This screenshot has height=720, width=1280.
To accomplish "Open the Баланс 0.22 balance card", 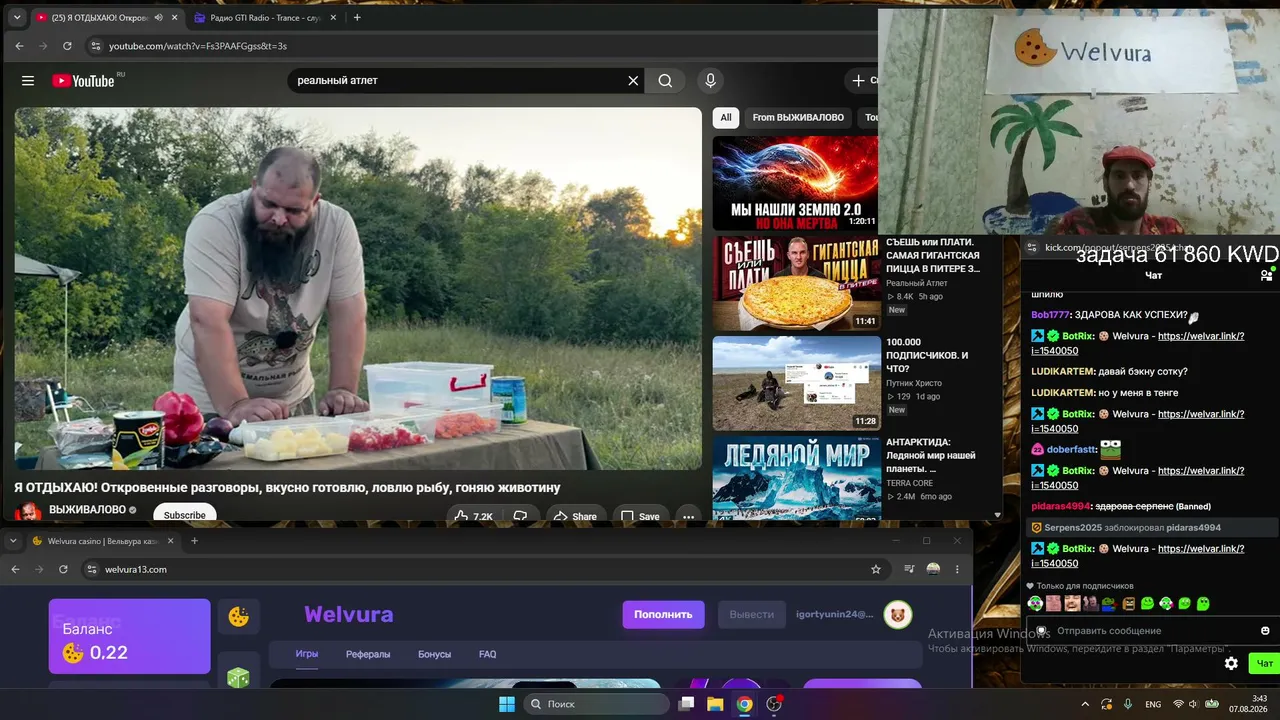I will (x=130, y=636).
